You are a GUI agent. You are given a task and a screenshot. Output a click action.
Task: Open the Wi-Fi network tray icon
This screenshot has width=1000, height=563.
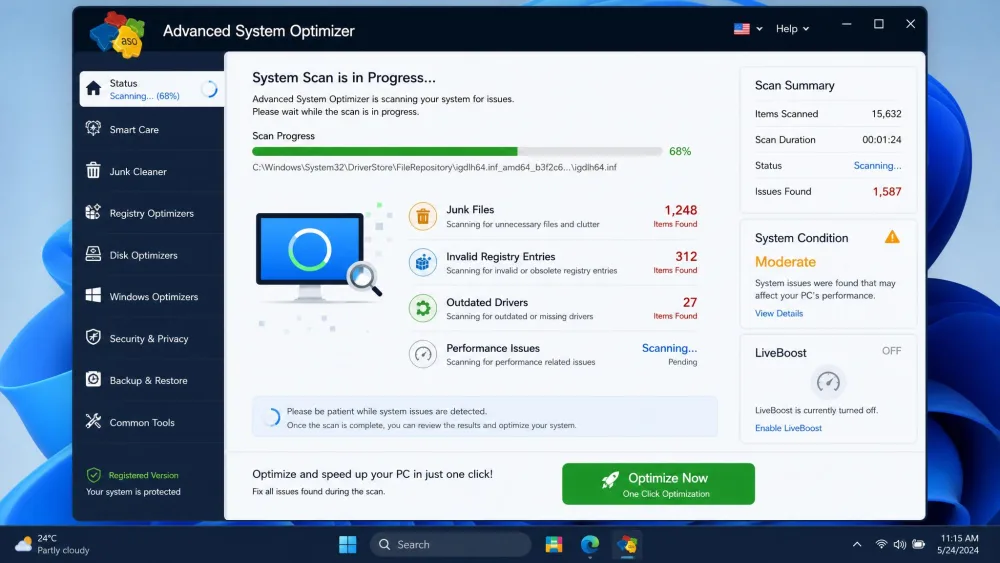tap(881, 545)
